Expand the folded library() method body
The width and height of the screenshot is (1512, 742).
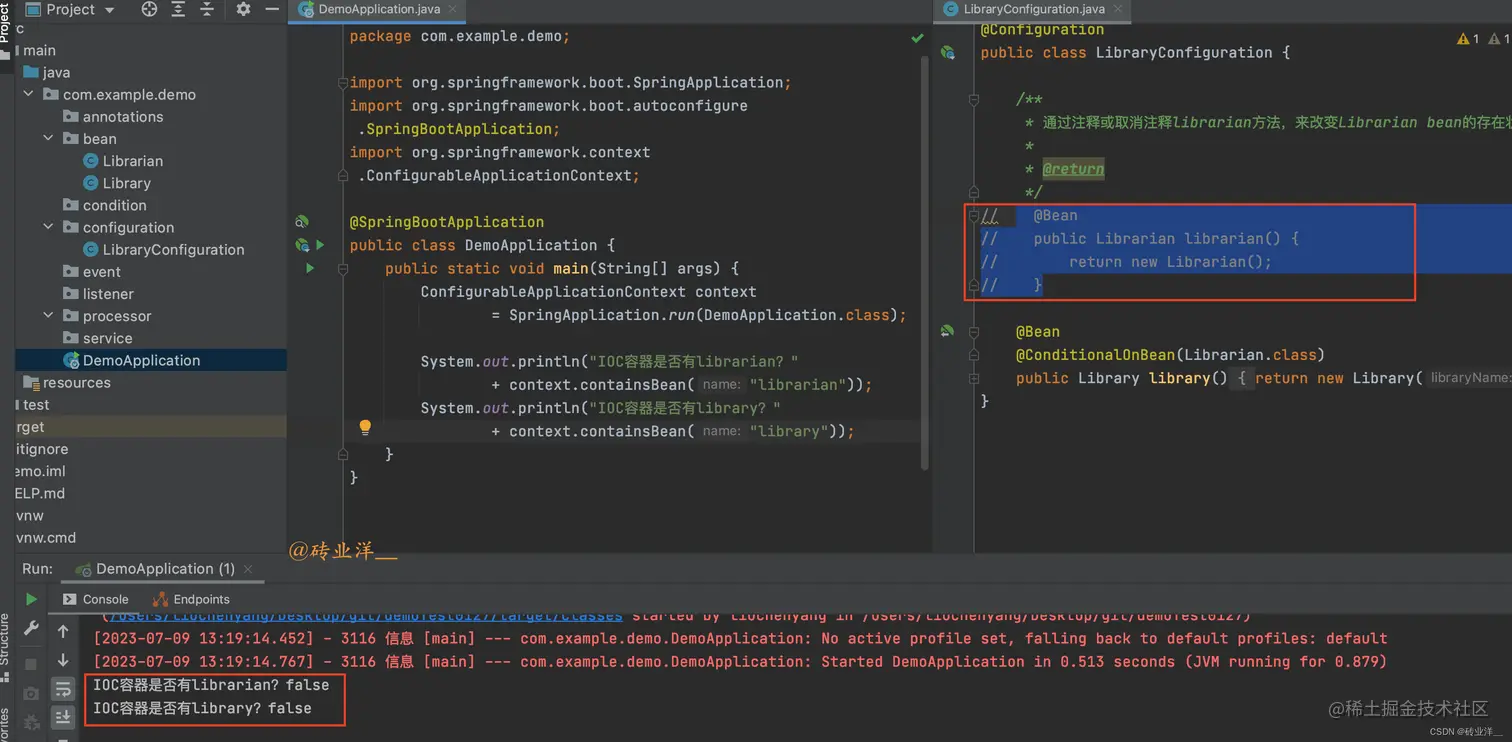973,378
